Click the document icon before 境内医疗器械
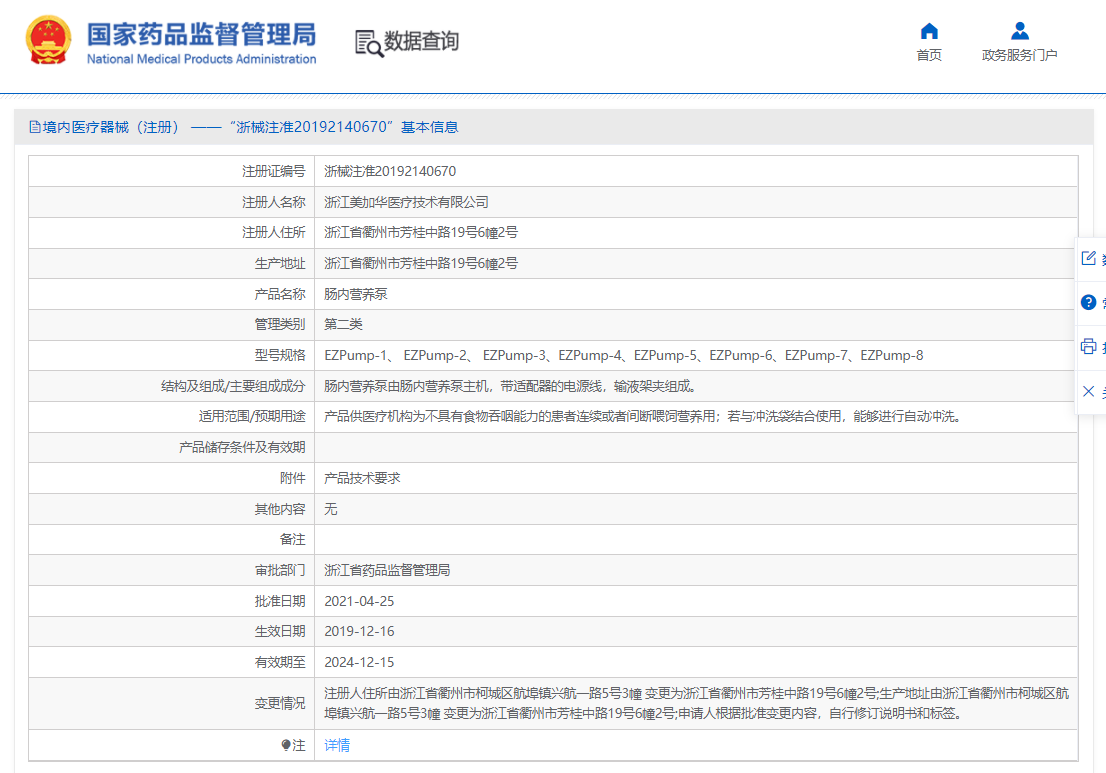 [35, 127]
